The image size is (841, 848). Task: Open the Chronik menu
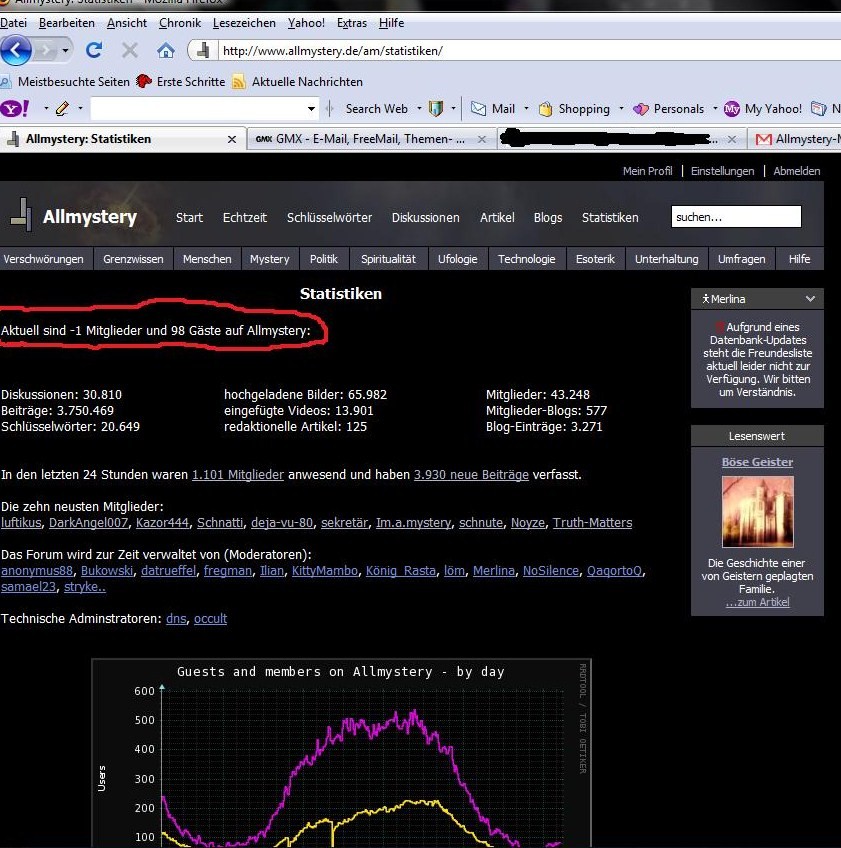(180, 23)
